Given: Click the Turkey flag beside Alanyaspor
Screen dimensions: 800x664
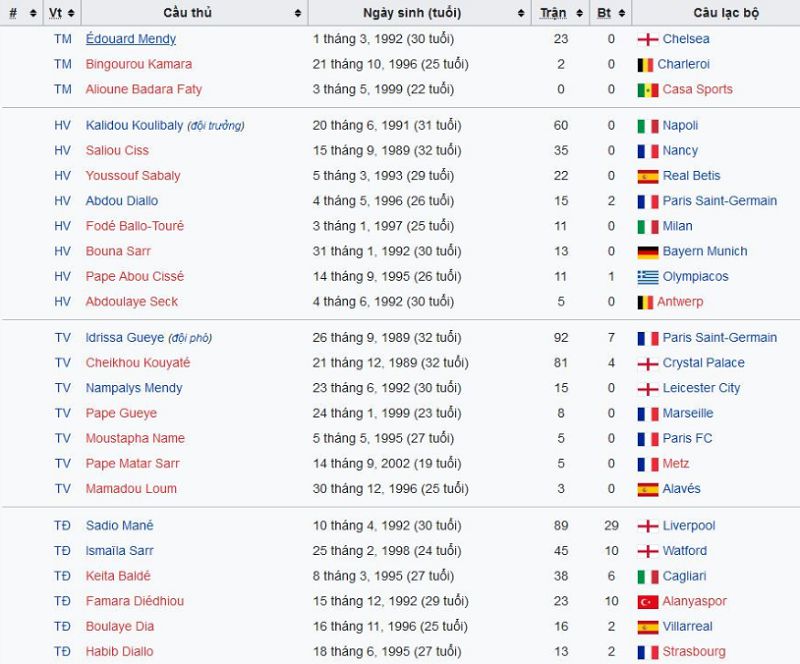Looking at the screenshot, I should click(647, 602).
